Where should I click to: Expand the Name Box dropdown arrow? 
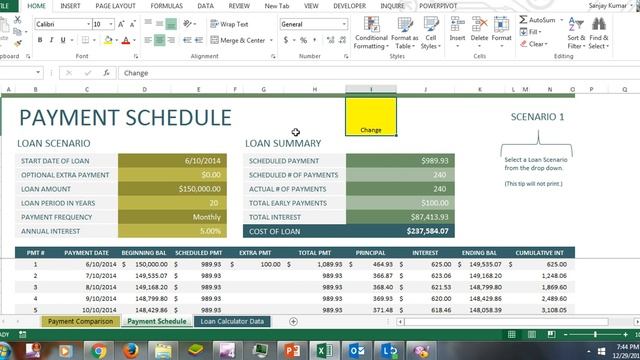click(x=38, y=73)
